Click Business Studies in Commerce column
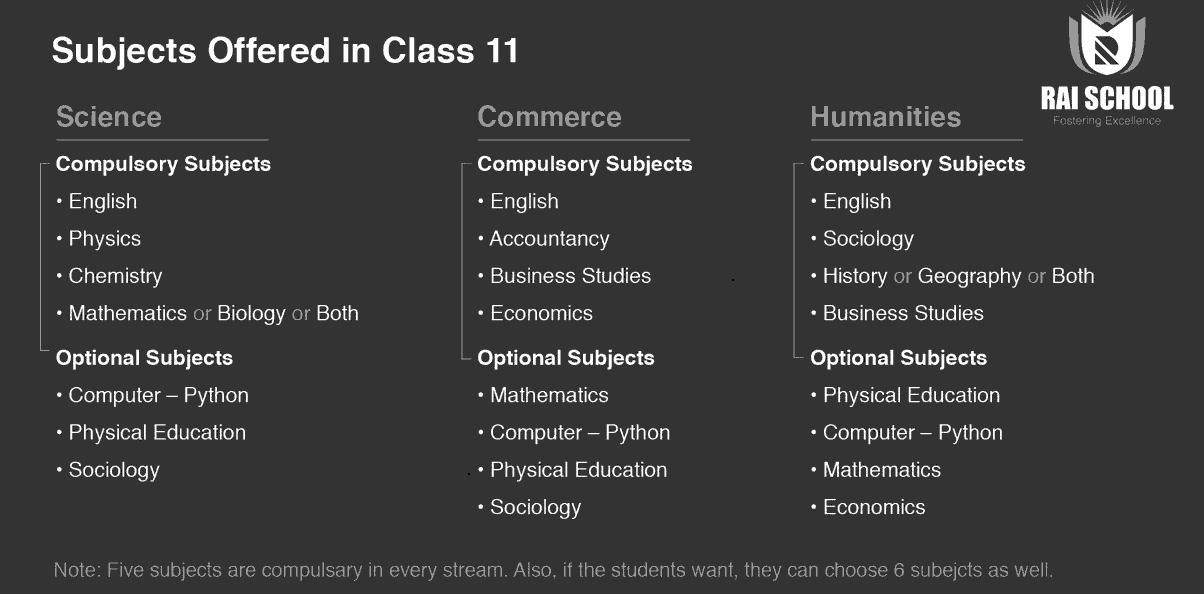Image resolution: width=1204 pixels, height=594 pixels. pos(570,276)
